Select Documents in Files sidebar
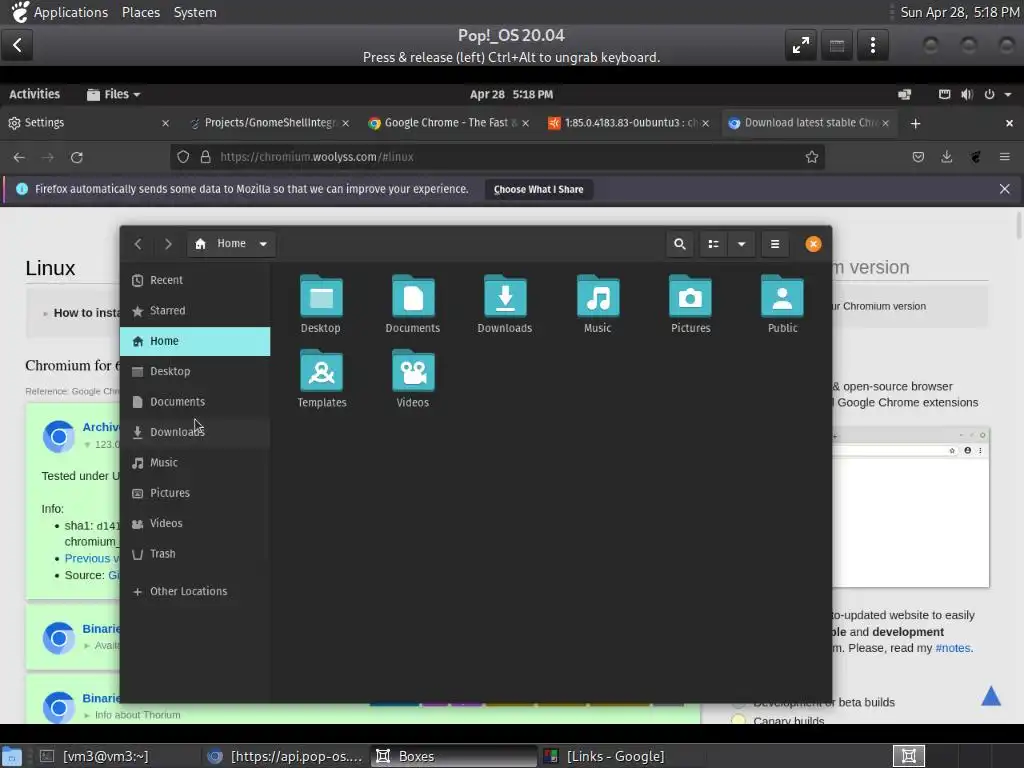This screenshot has width=1024, height=768. [195, 402]
